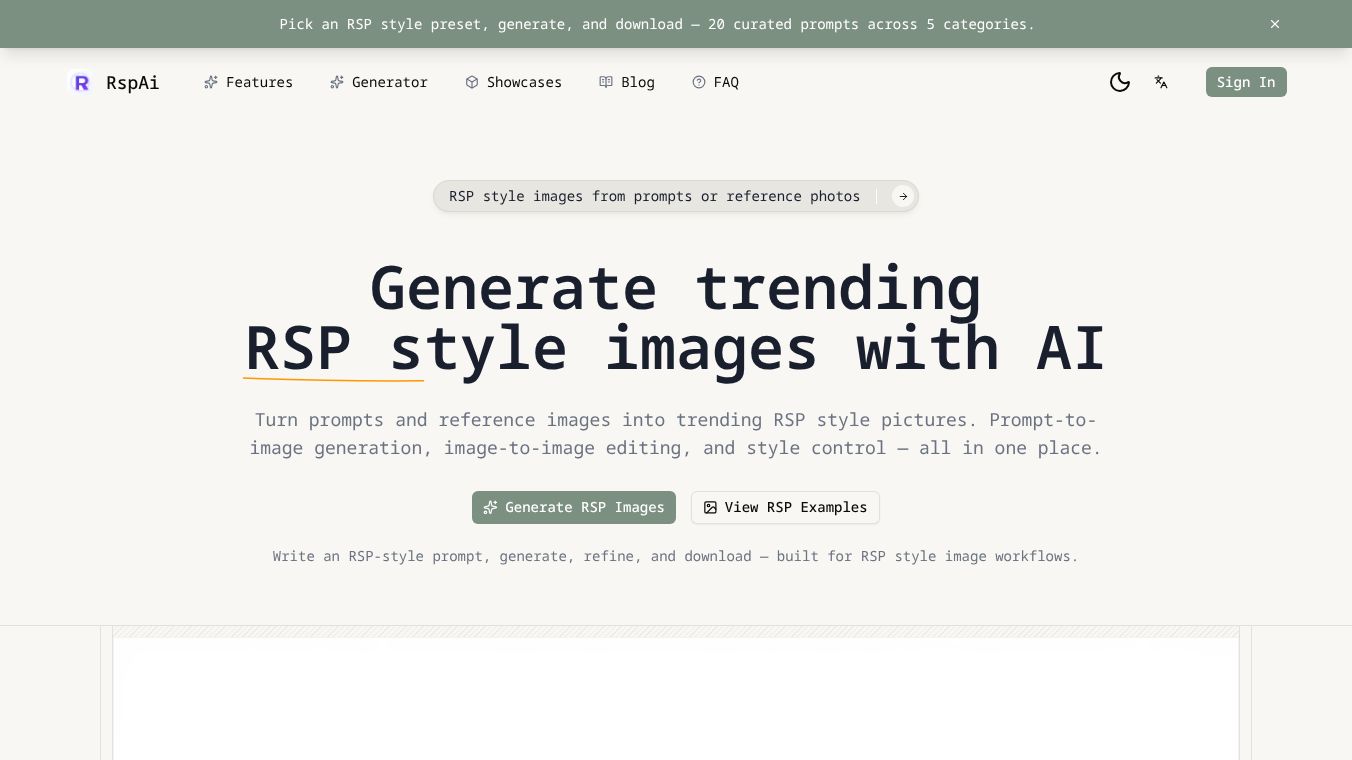Click the Sign In button
This screenshot has height=760, width=1352.
[x=1246, y=82]
